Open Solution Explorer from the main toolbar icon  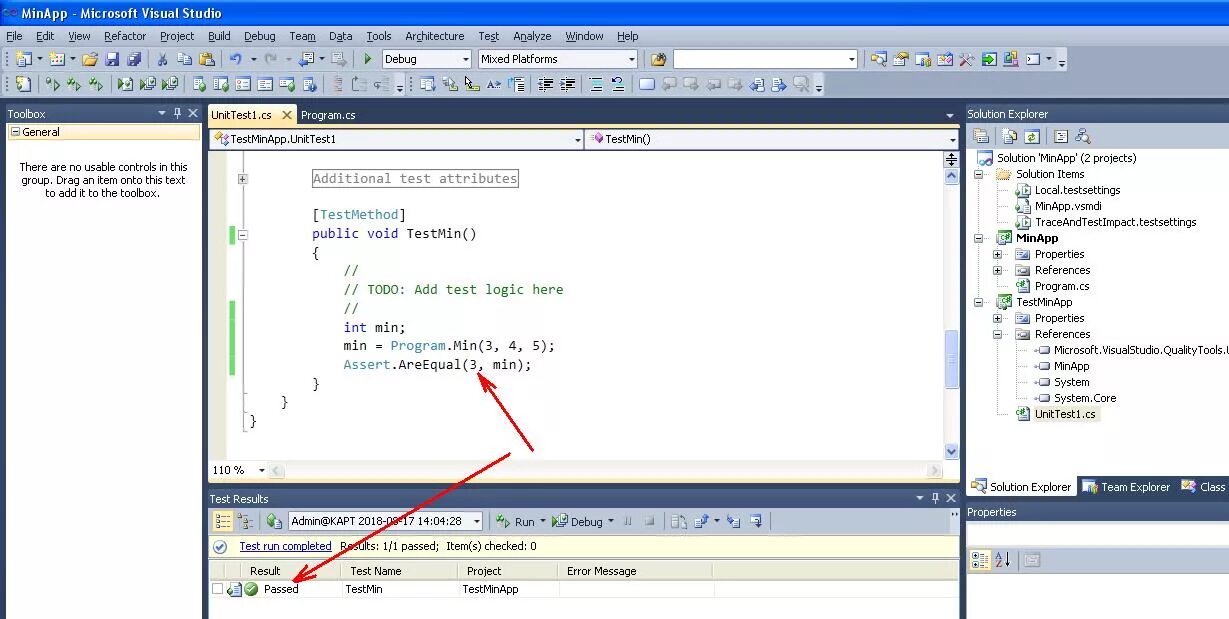(878, 59)
